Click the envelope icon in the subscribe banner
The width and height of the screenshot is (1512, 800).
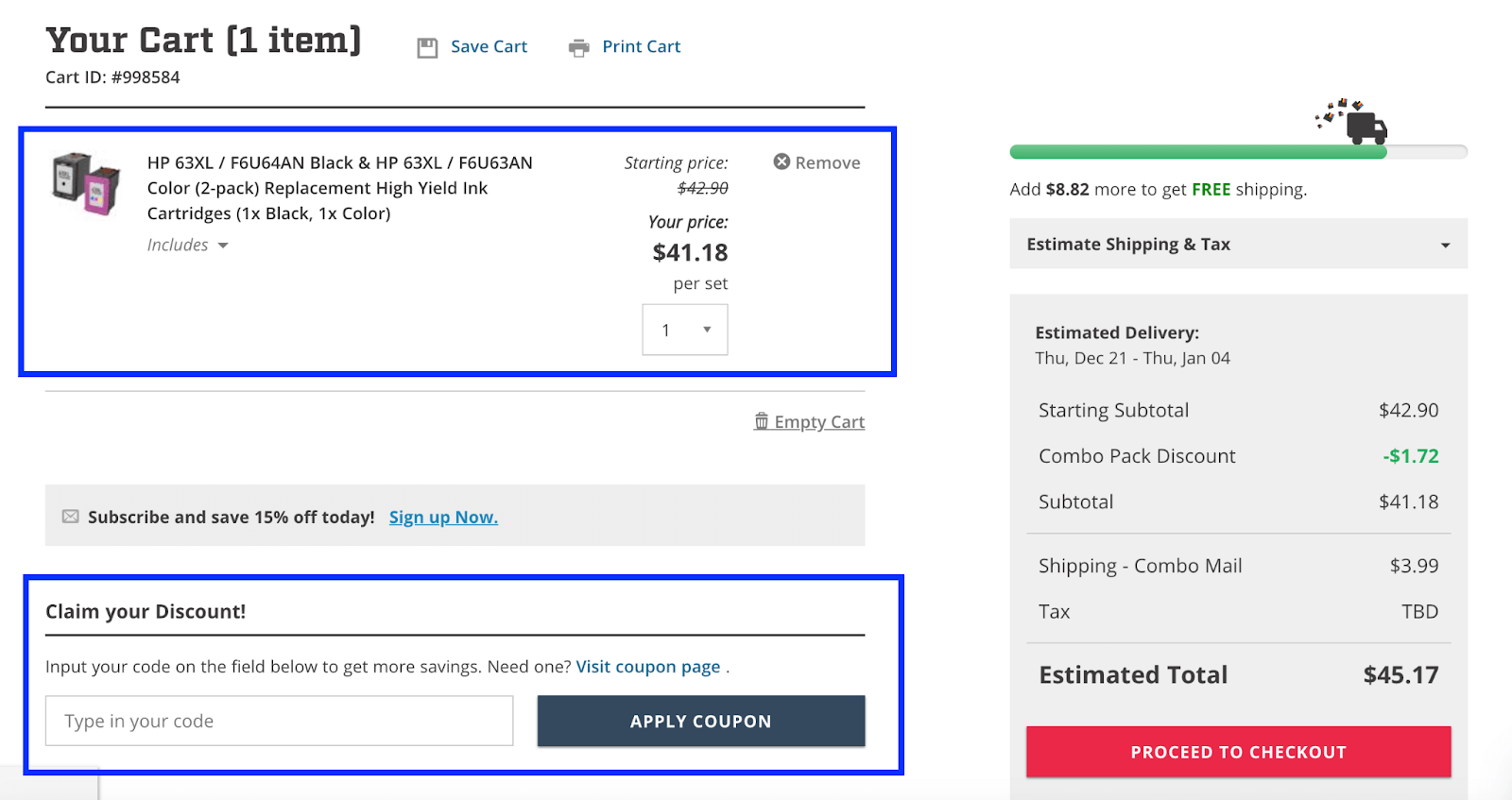pyautogui.click(x=70, y=516)
